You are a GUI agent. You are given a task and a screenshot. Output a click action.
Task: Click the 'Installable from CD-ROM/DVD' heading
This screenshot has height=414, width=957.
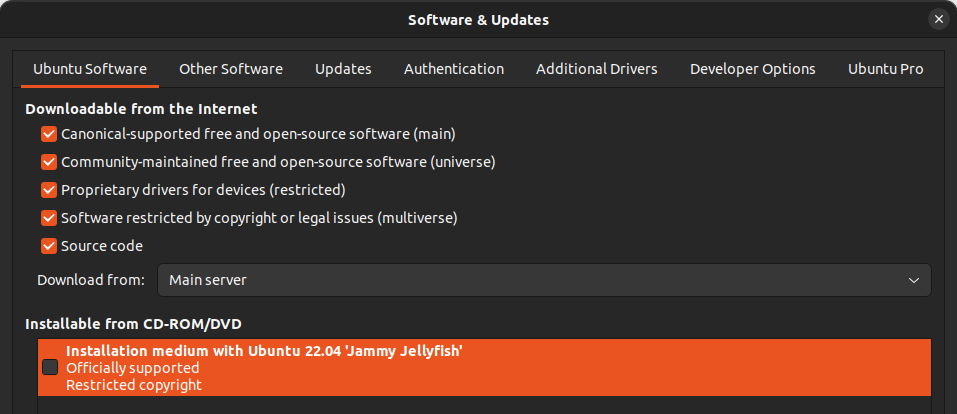(133, 324)
